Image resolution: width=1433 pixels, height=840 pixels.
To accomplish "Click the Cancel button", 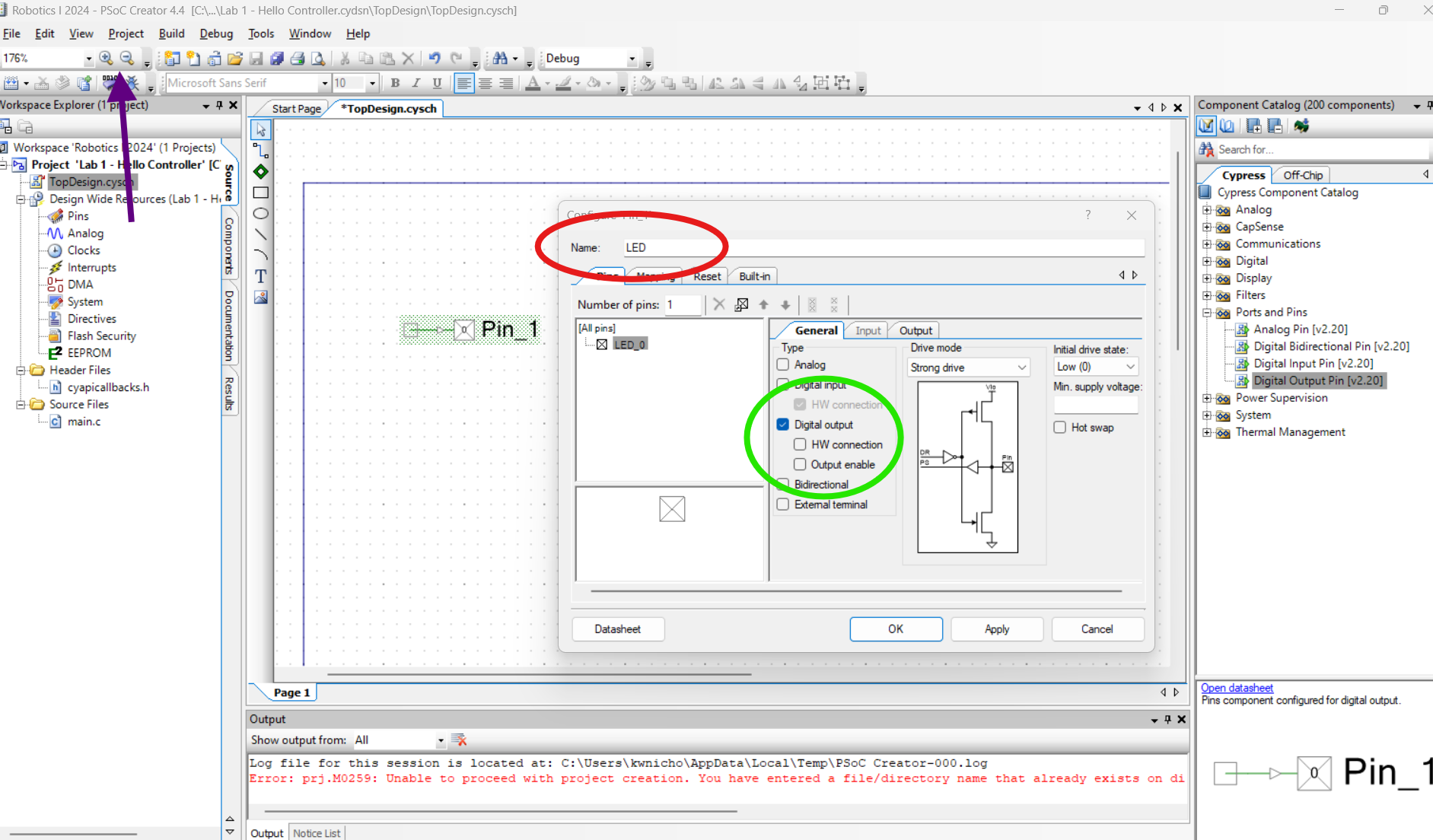I will pos(1097,629).
